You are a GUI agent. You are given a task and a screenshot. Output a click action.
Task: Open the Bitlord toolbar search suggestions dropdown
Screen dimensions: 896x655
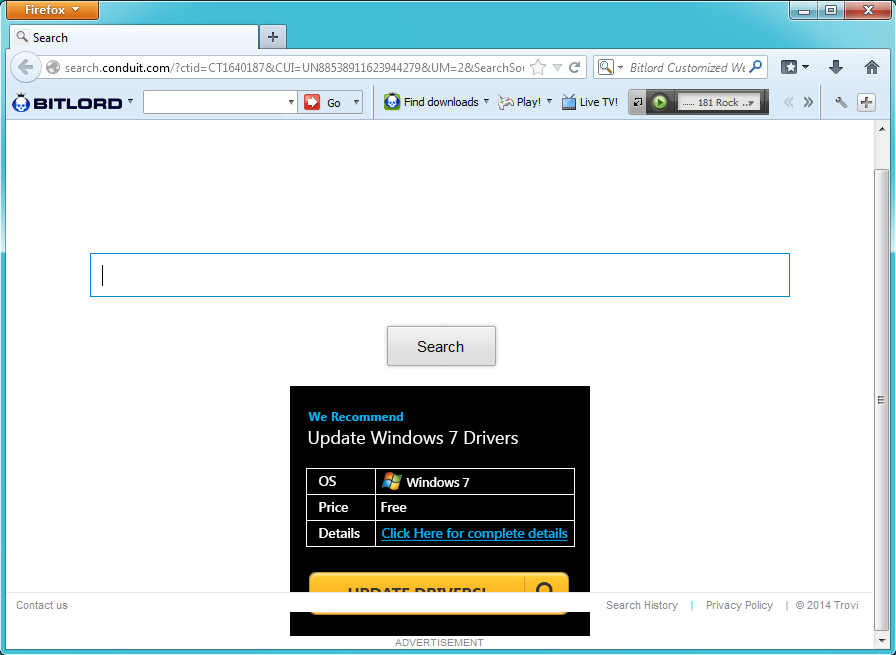point(291,102)
